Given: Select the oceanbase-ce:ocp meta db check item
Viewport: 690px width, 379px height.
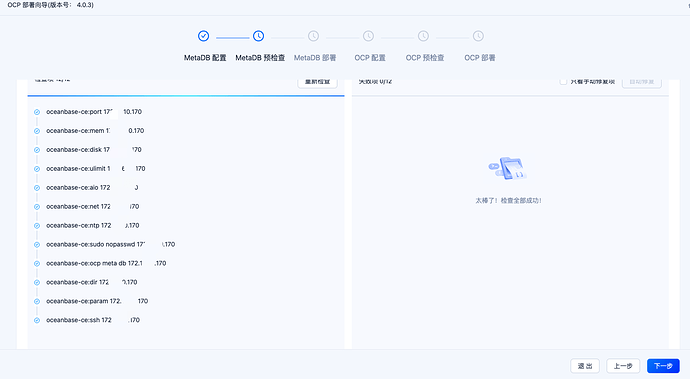Looking at the screenshot, I should coord(106,263).
